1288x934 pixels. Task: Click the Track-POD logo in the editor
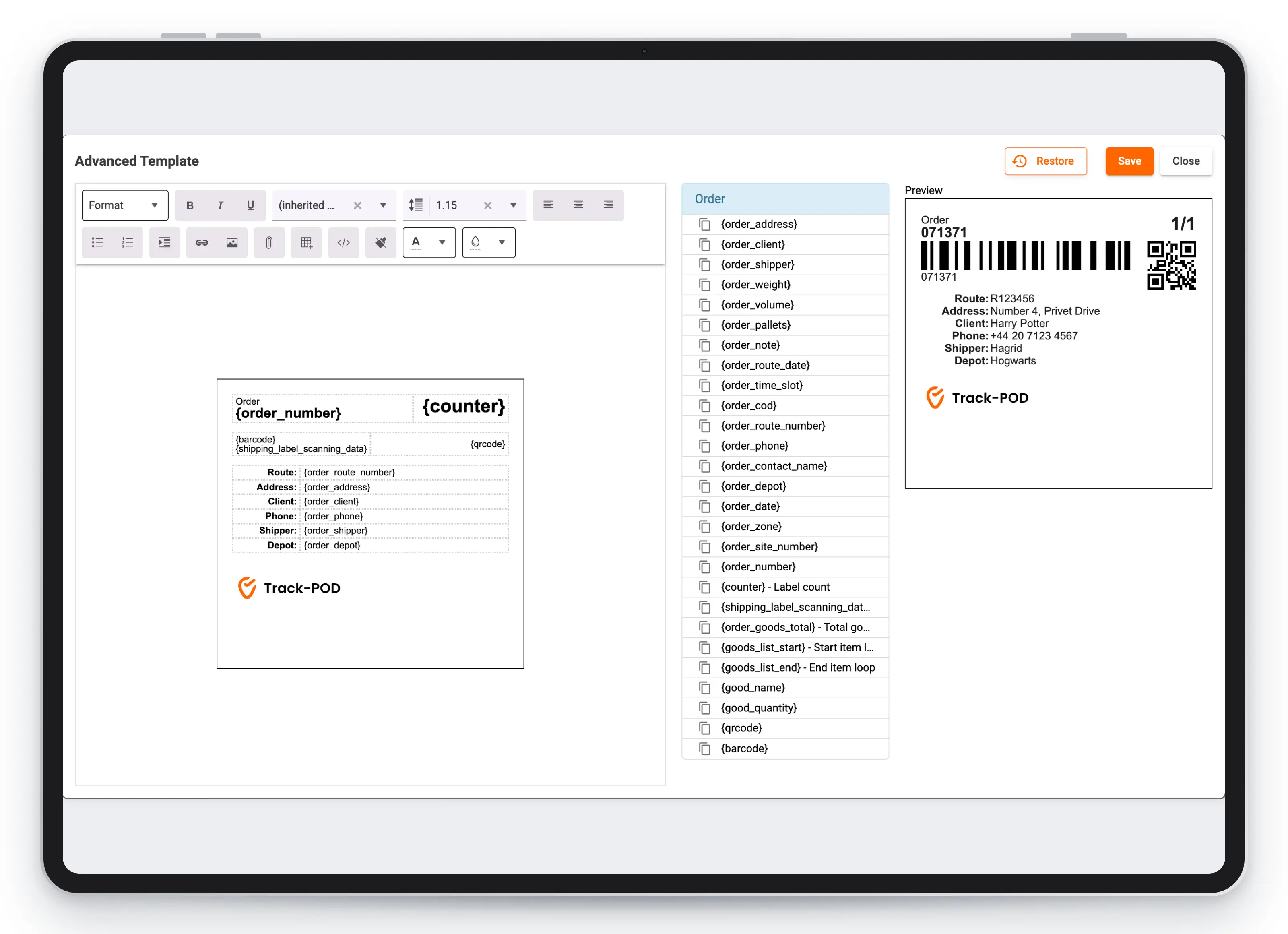click(289, 588)
